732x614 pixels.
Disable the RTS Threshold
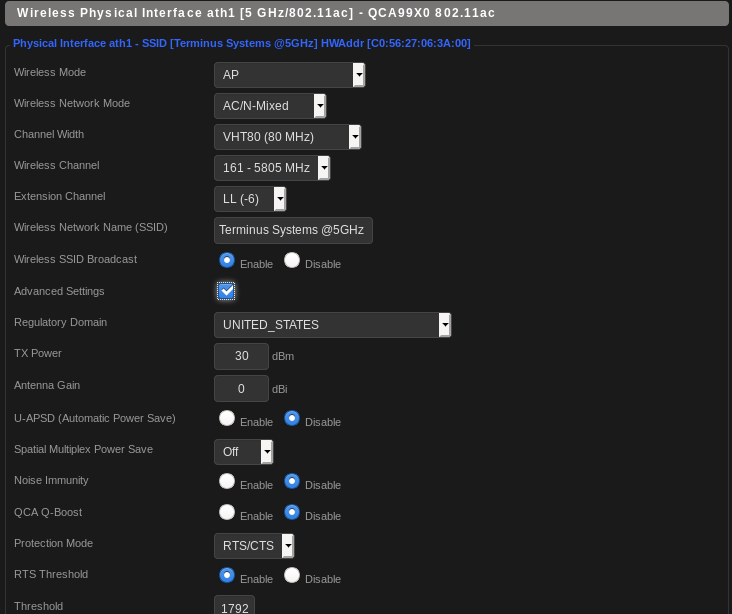pyautogui.click(x=292, y=575)
